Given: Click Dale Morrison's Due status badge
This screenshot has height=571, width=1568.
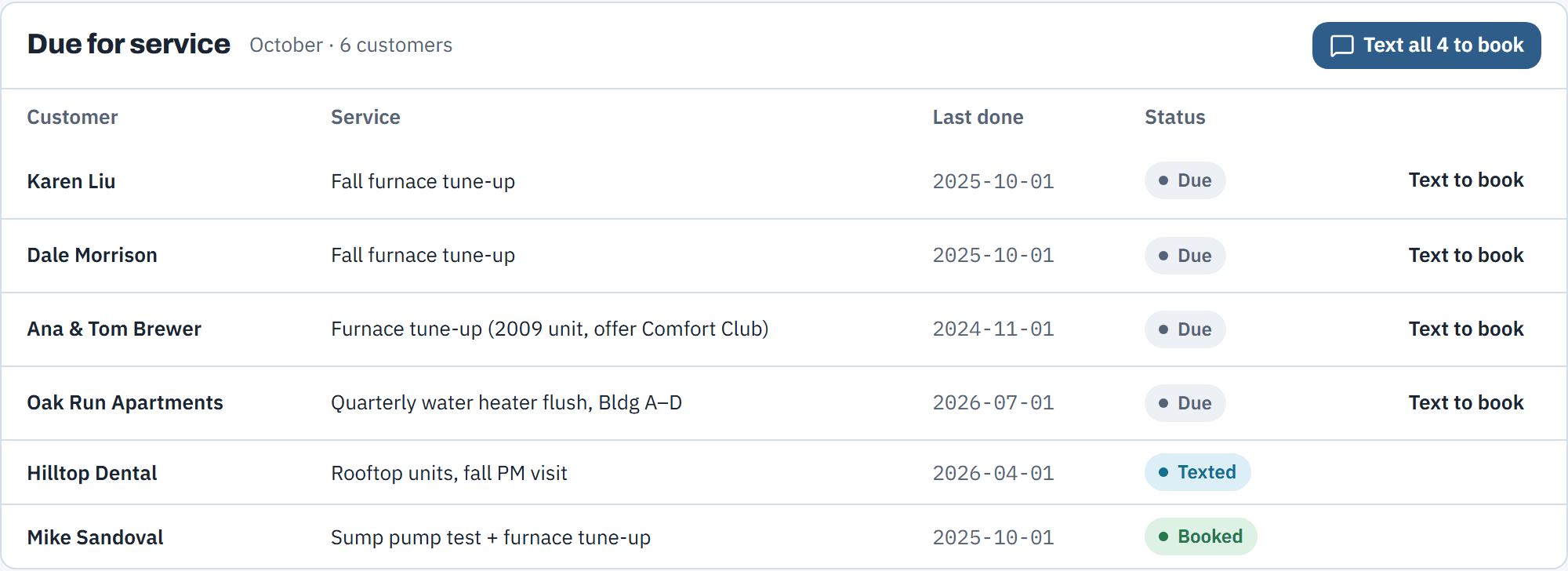Looking at the screenshot, I should [1185, 256].
